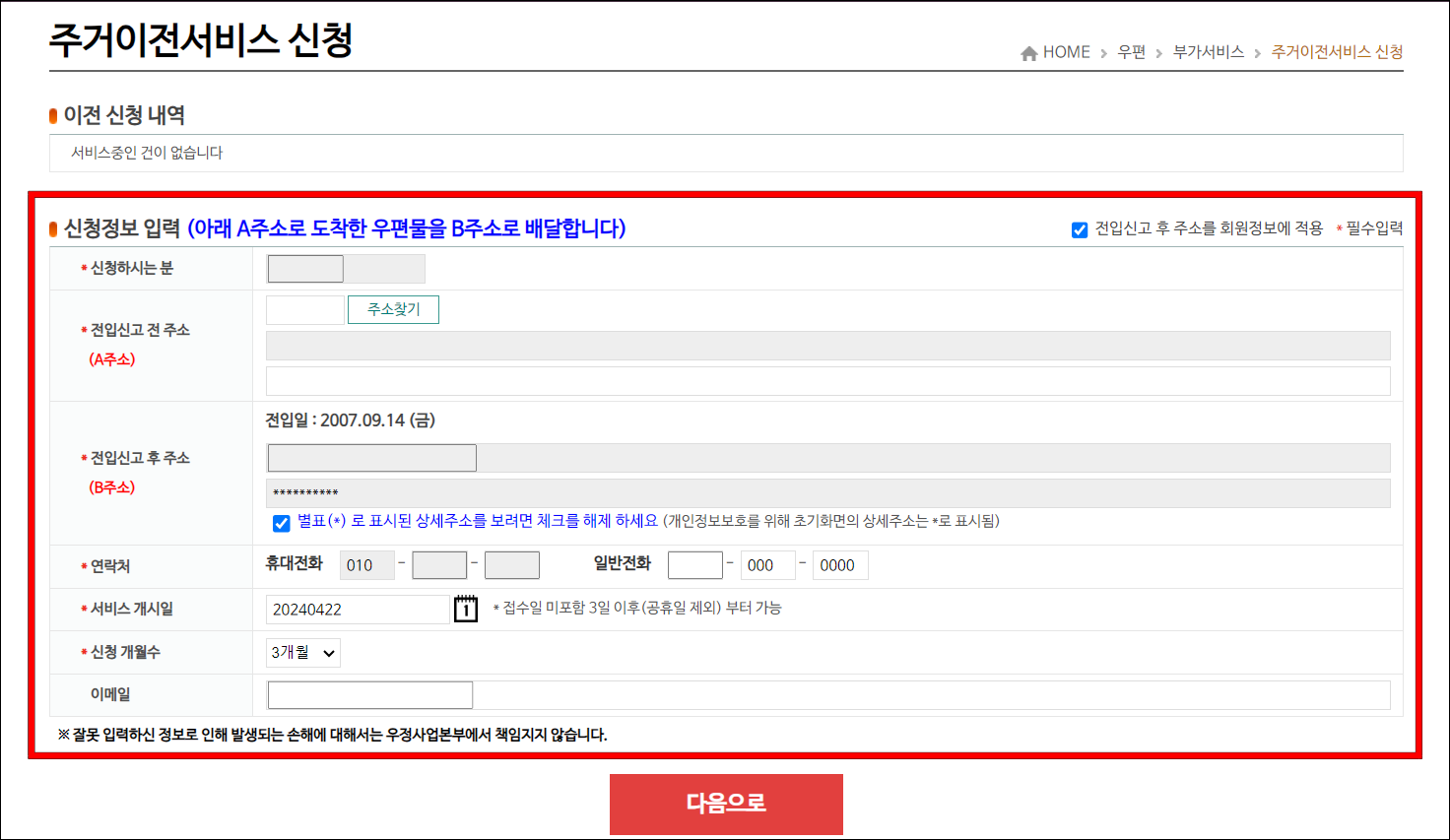The image size is (1450, 840).
Task: Click the 신청정보 입력 section heading
Action: [x=122, y=228]
